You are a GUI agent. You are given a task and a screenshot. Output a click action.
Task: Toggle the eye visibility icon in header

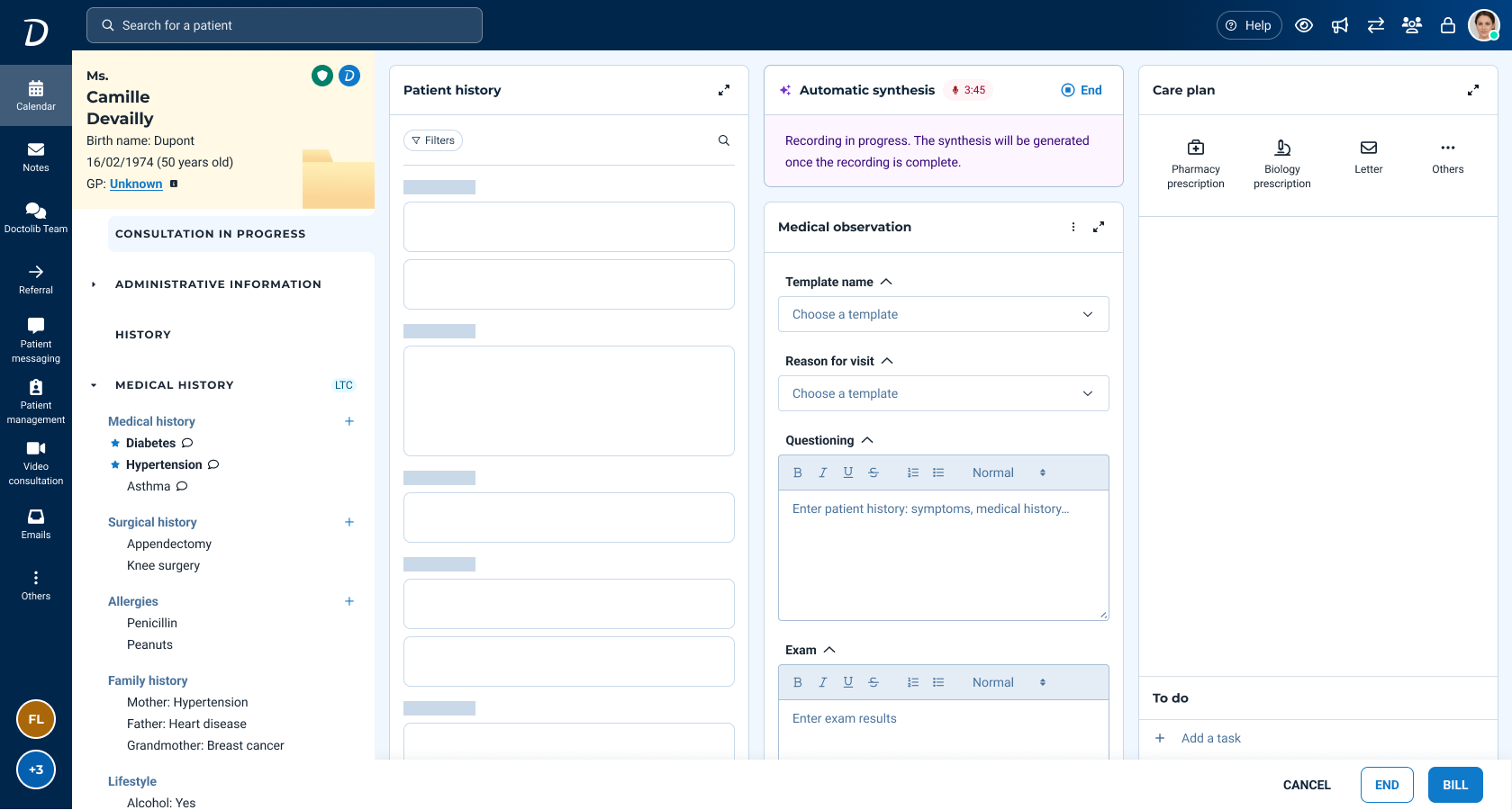pos(1304,25)
